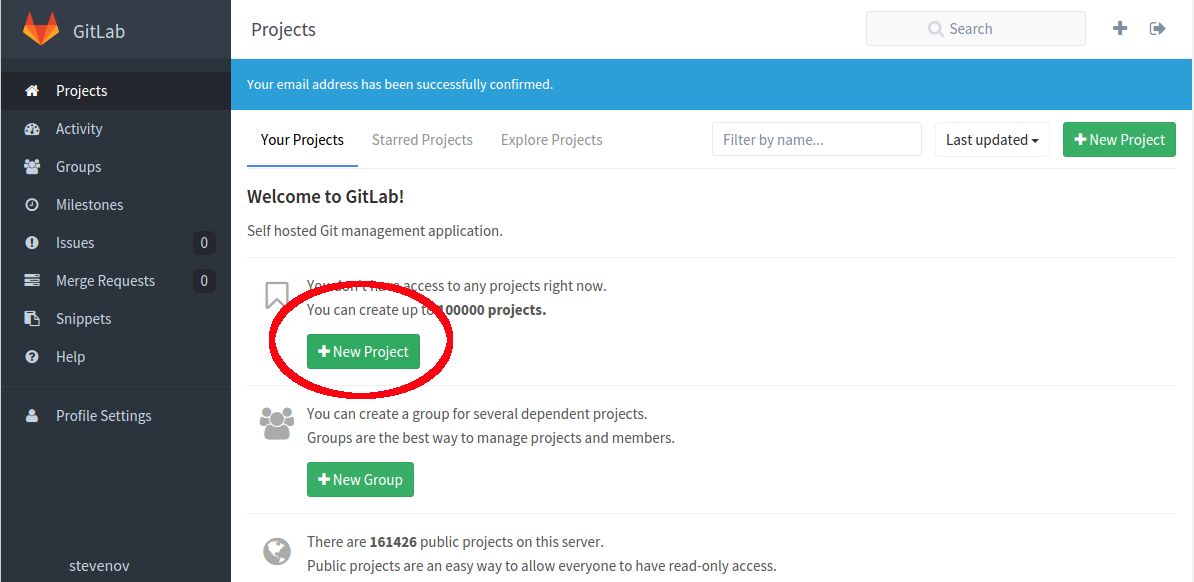Switch to Your Projects tab
The height and width of the screenshot is (582, 1194).
pos(302,140)
